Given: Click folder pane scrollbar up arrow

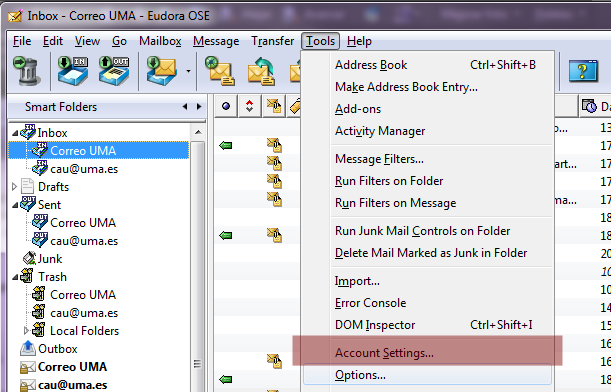Looking at the screenshot, I should 198,132.
